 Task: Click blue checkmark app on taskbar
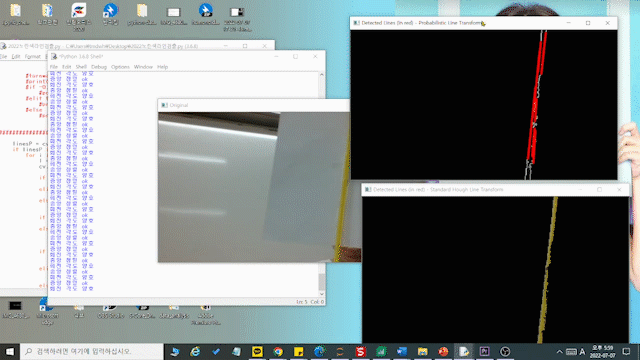216,351
